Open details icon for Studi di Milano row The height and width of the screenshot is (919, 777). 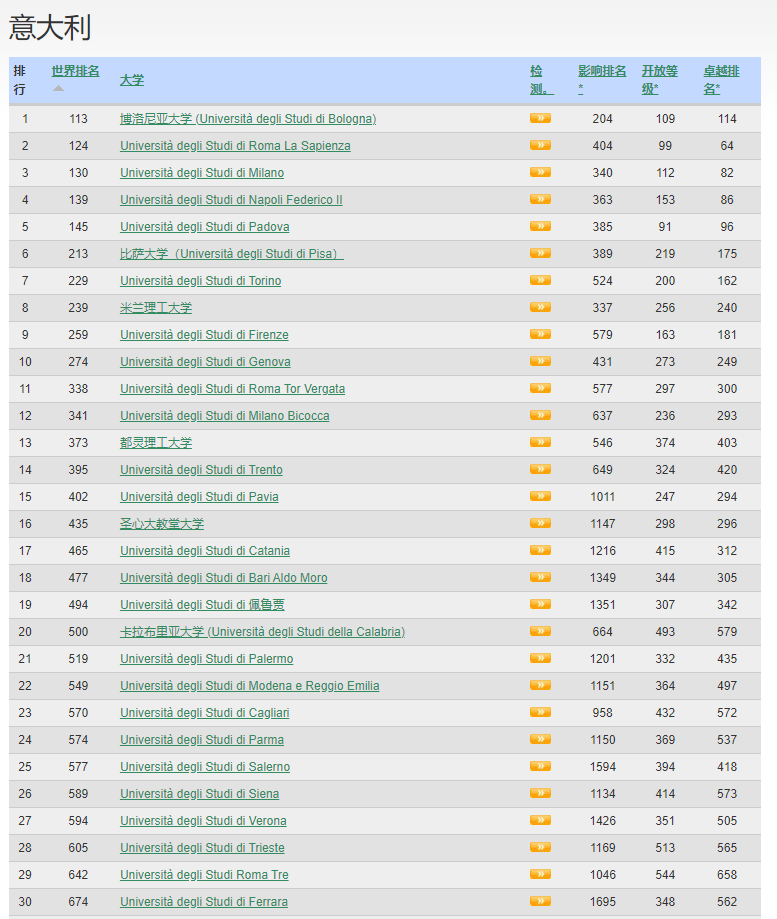tap(540, 172)
